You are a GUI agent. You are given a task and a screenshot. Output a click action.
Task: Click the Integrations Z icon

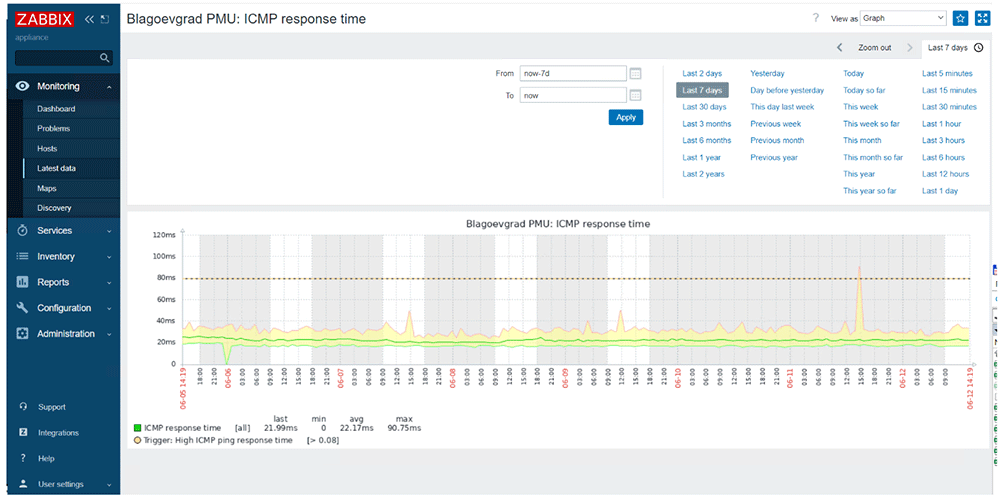pos(23,433)
